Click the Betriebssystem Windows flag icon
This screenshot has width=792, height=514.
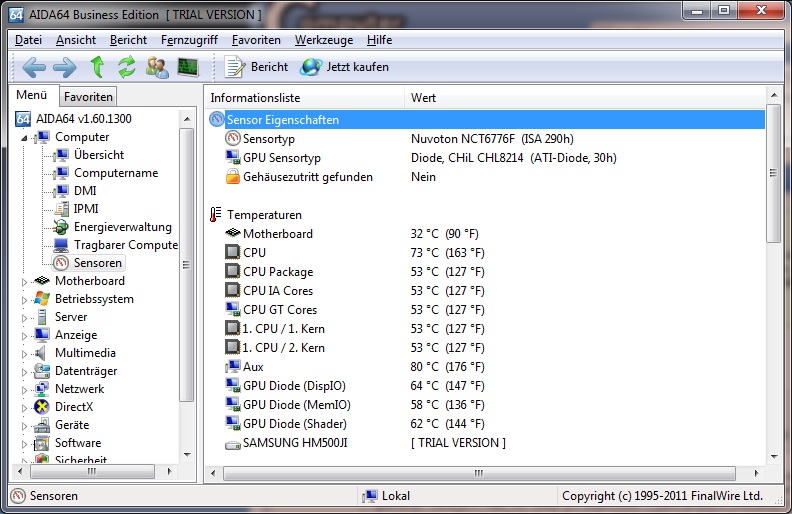(41, 299)
